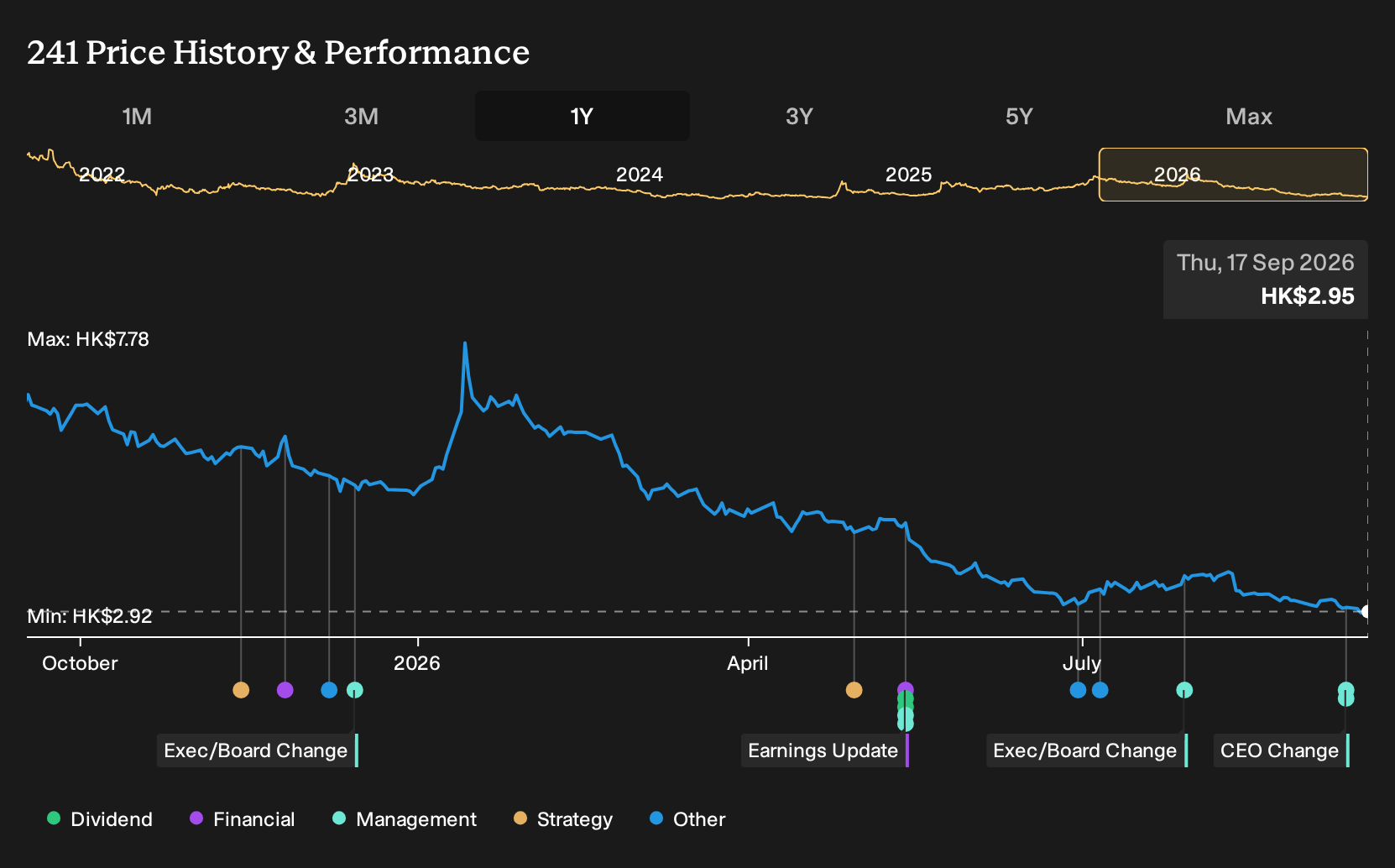Click teal marker above first Exec/Board Change label
This screenshot has width=1395, height=868.
tap(355, 690)
